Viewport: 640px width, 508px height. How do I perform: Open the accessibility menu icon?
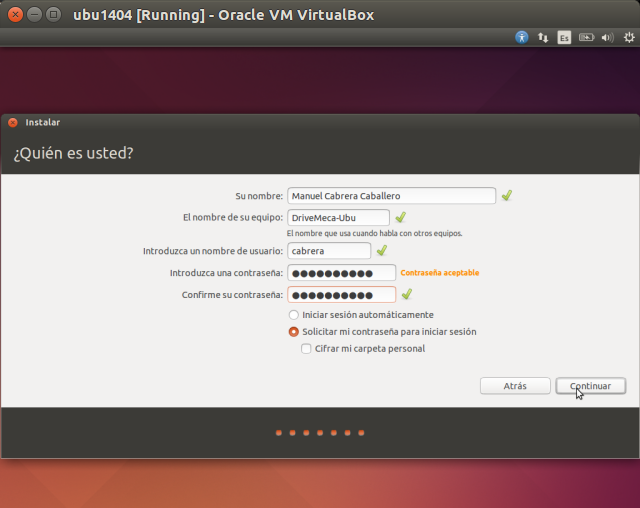pyautogui.click(x=522, y=38)
